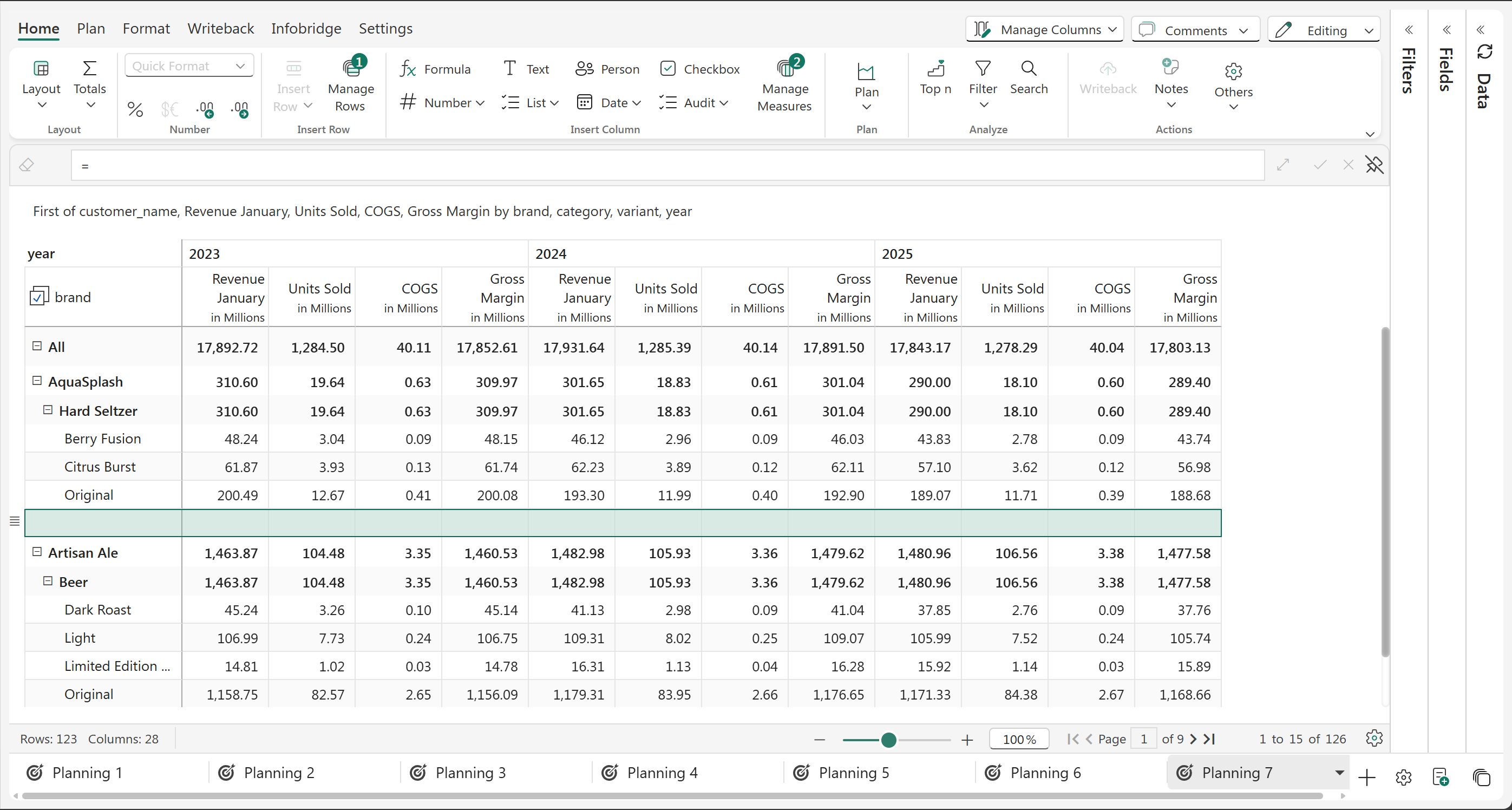The width and height of the screenshot is (1512, 810).
Task: Click into the formula input field
Action: pos(667,166)
